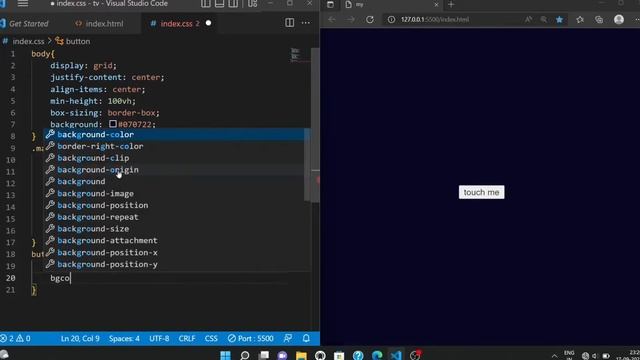
Task: Open taskbar Search
Action: point(244,355)
